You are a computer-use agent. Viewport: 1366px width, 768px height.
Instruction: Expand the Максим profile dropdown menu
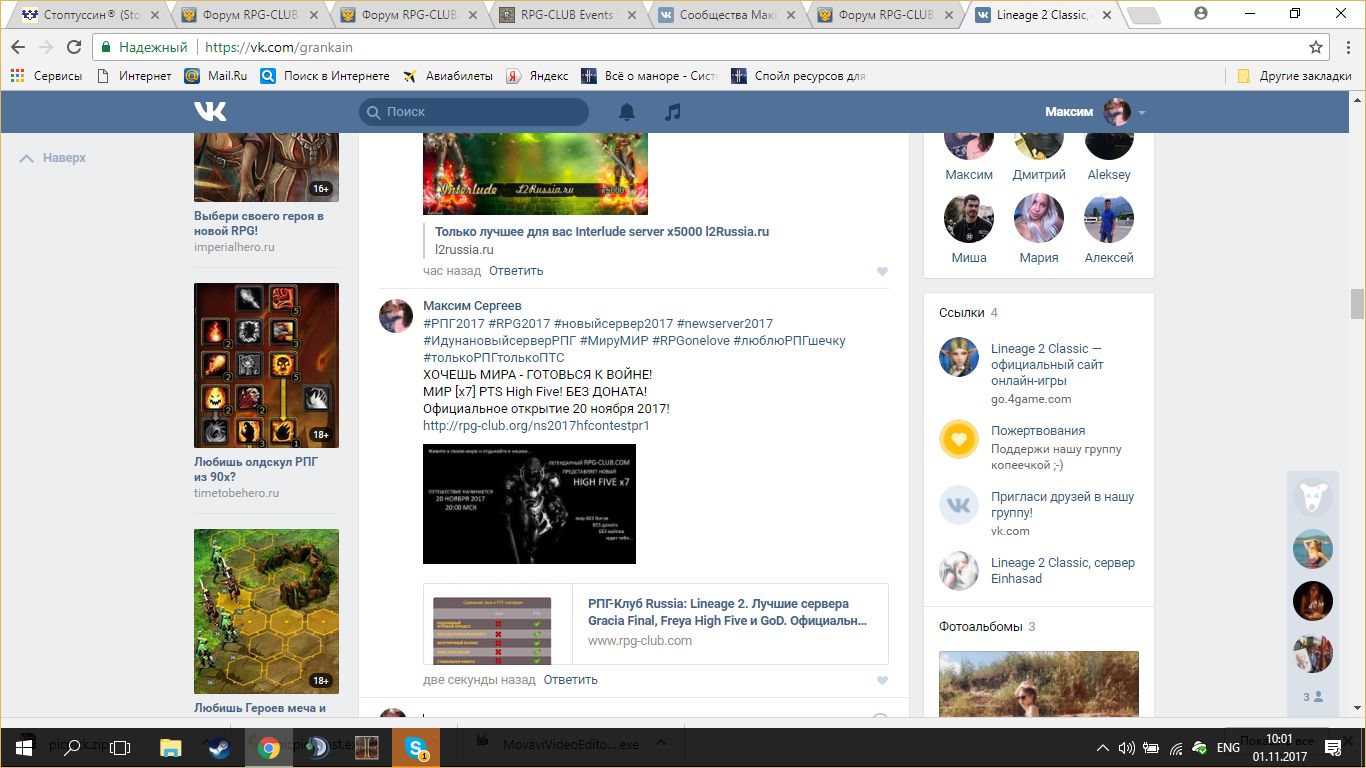point(1142,113)
